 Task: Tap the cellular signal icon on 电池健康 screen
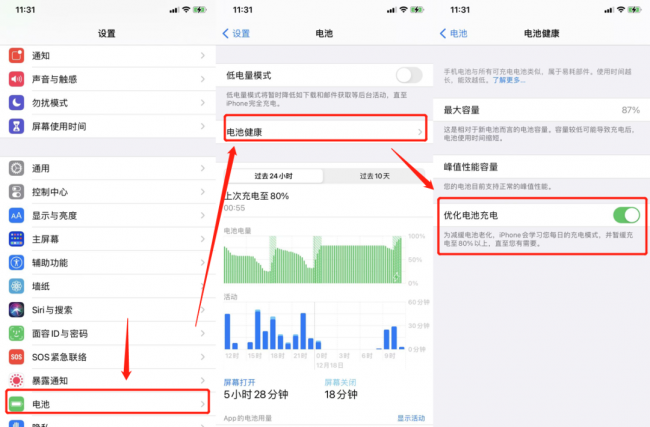coord(609,10)
